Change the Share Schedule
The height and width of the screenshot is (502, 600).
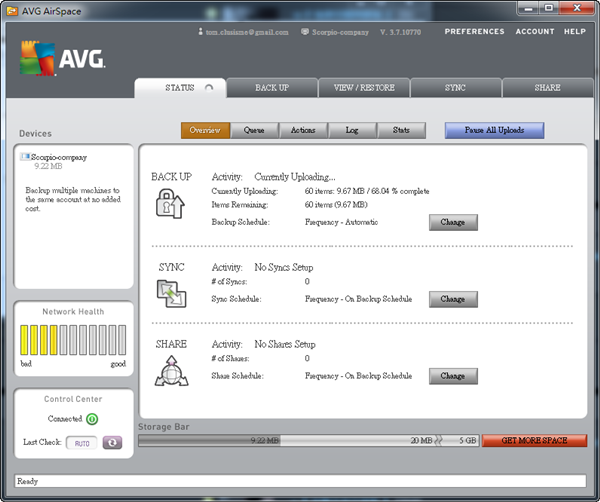tap(453, 376)
